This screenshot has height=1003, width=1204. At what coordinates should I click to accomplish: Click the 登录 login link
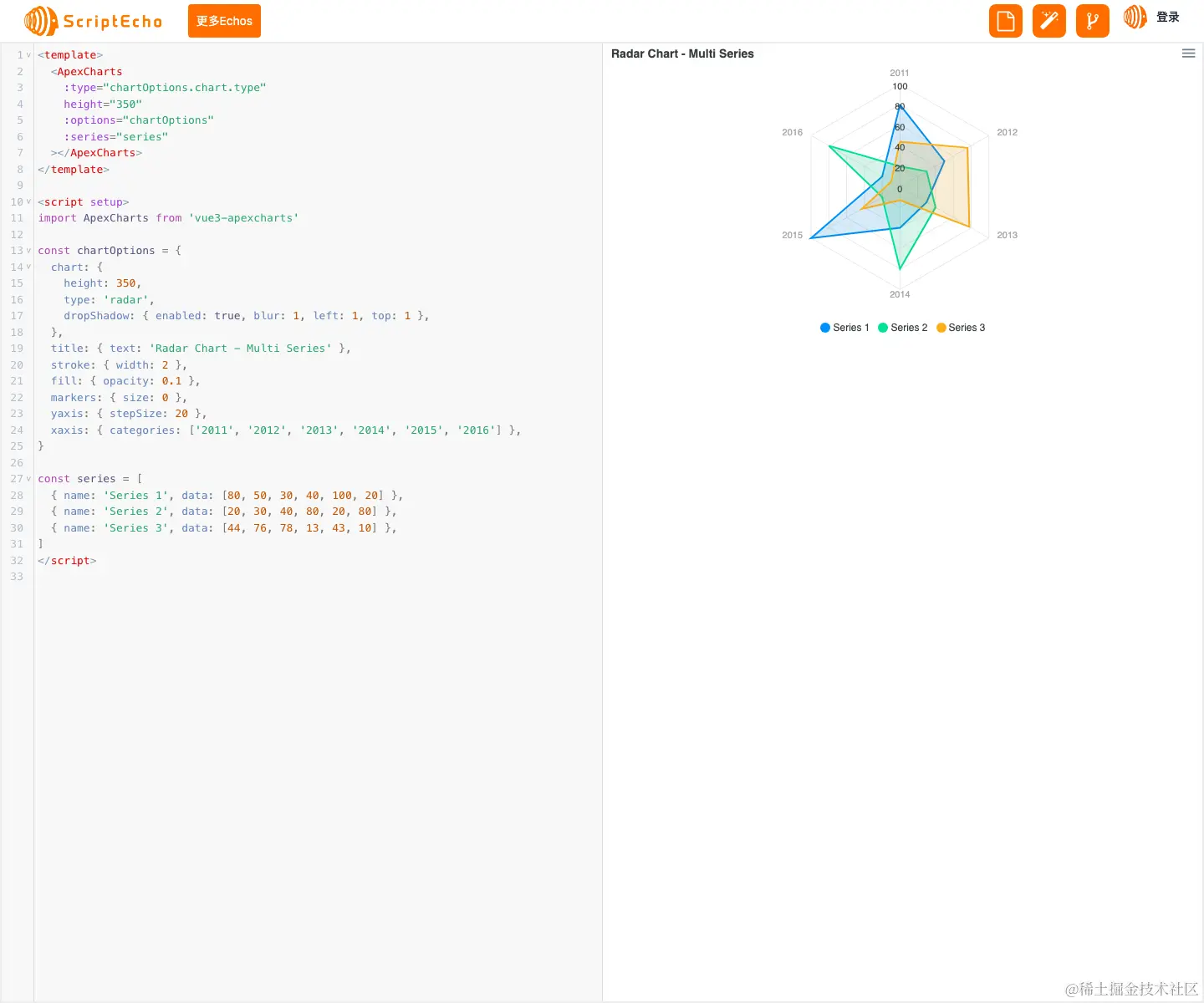[1168, 17]
